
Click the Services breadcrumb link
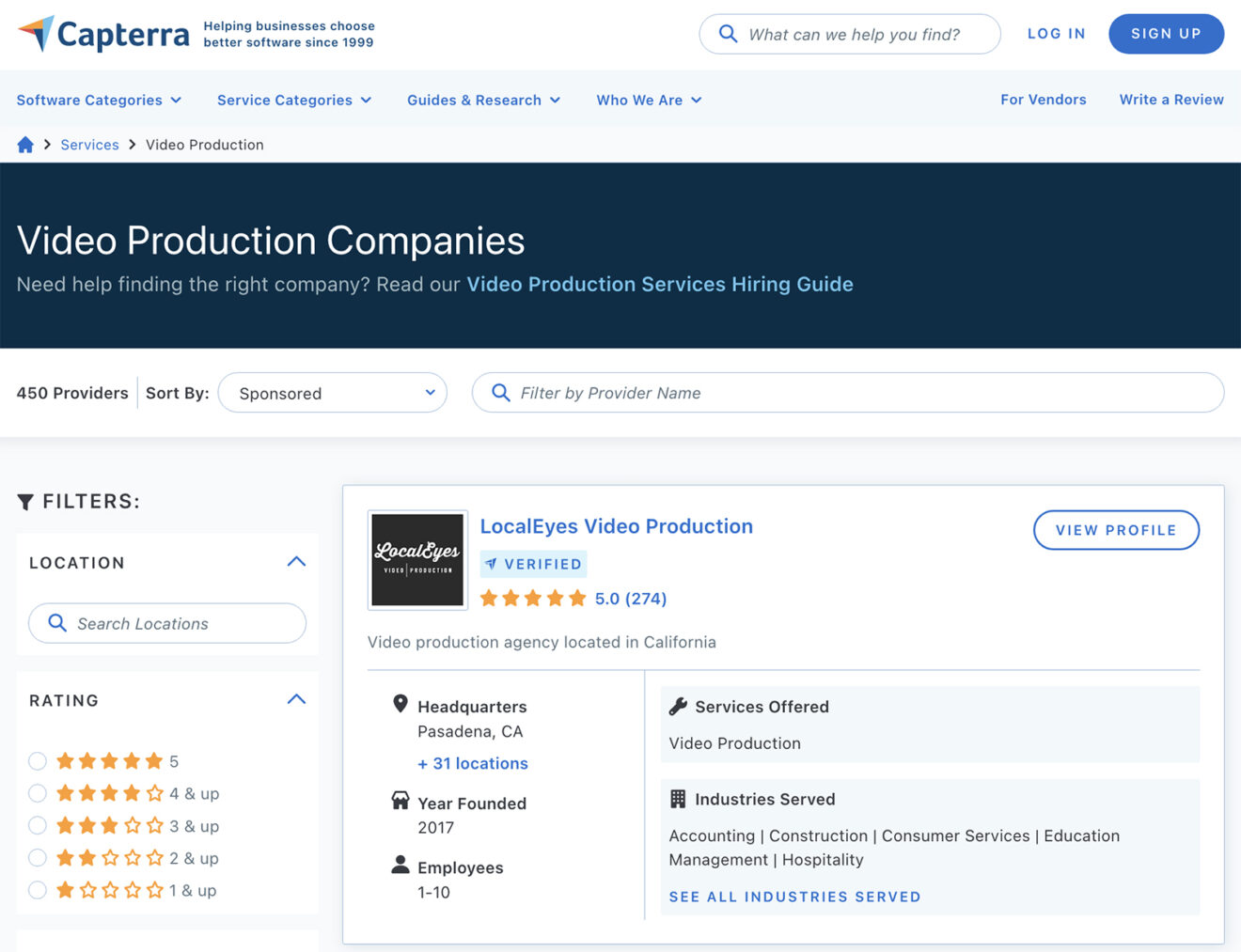(x=90, y=145)
